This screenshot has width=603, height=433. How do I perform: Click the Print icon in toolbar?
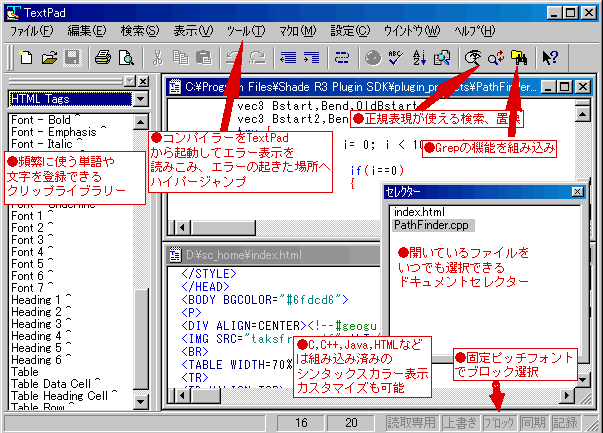tap(103, 58)
